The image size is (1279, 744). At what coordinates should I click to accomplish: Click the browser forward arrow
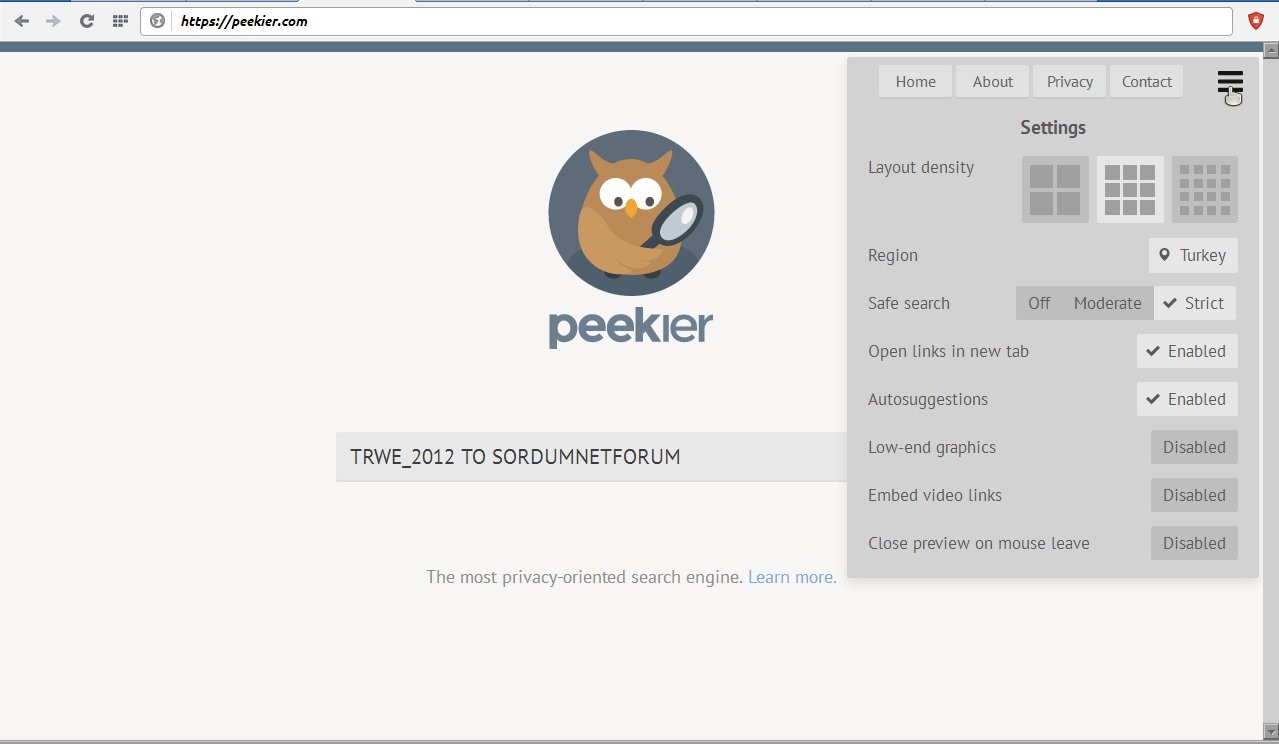[53, 21]
